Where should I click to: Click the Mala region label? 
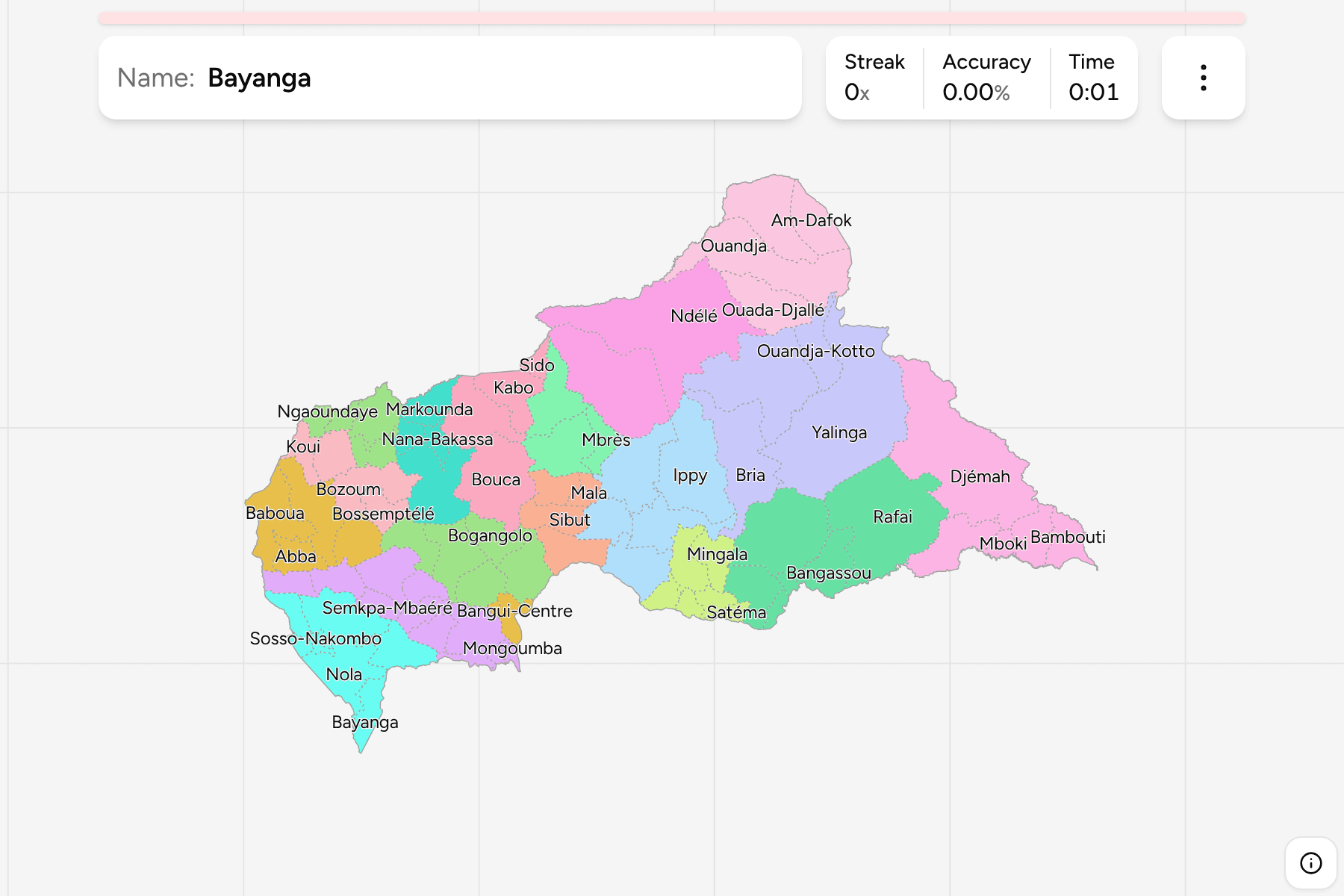click(589, 493)
